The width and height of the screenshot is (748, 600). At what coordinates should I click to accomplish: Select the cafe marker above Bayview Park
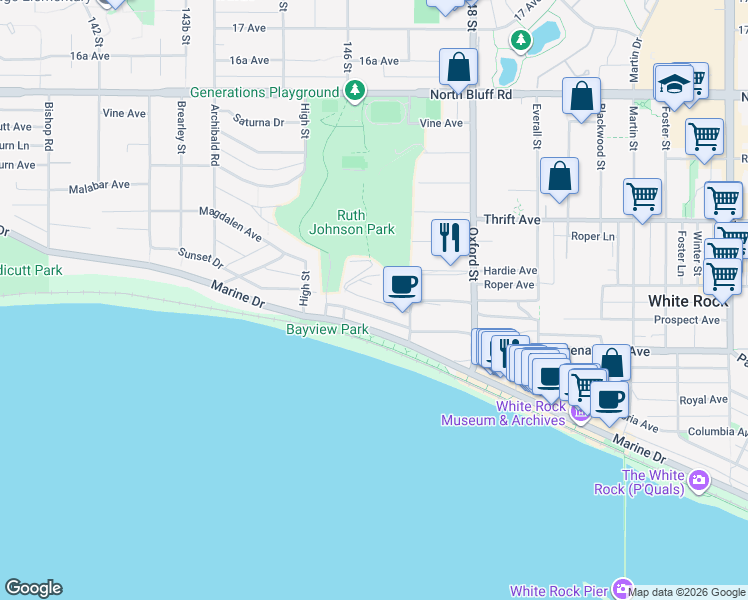(x=403, y=285)
